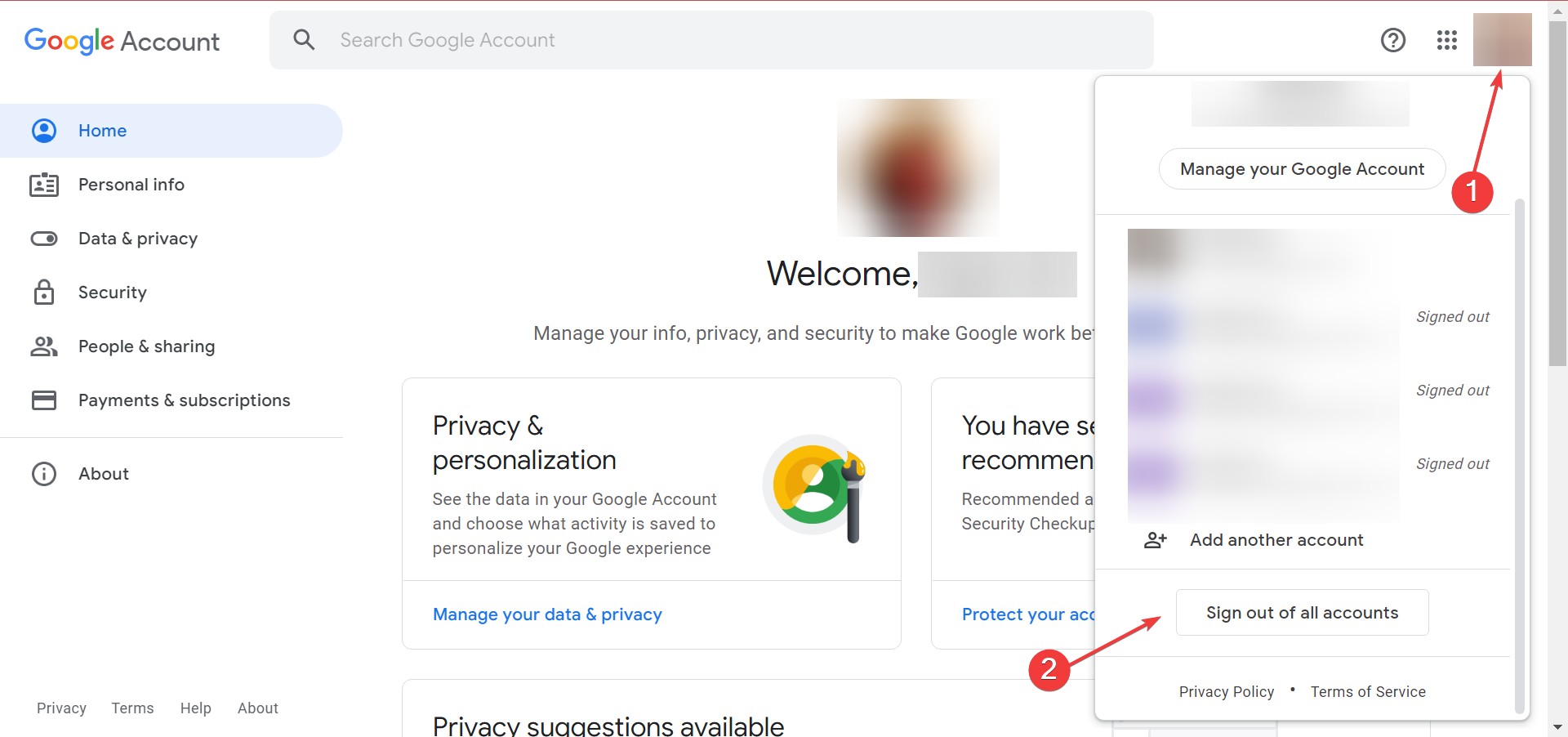Image resolution: width=1568 pixels, height=737 pixels.
Task: Click About footer link
Action: pyautogui.click(x=258, y=708)
